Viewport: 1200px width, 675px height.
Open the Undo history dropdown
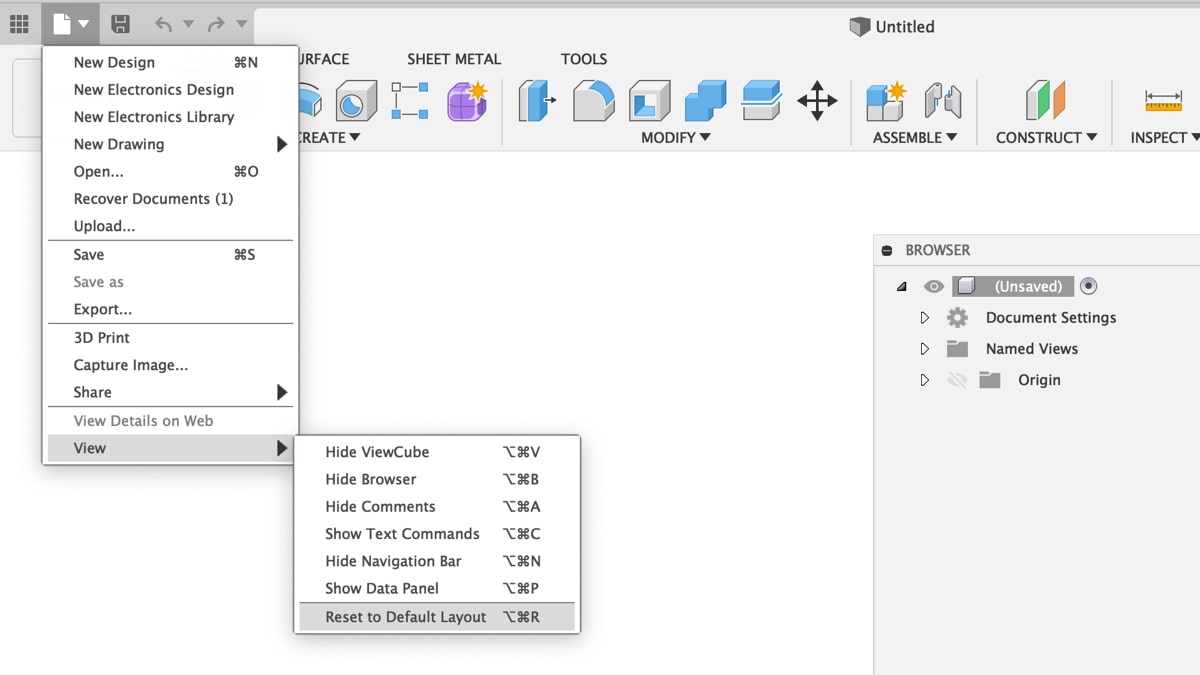(x=188, y=24)
